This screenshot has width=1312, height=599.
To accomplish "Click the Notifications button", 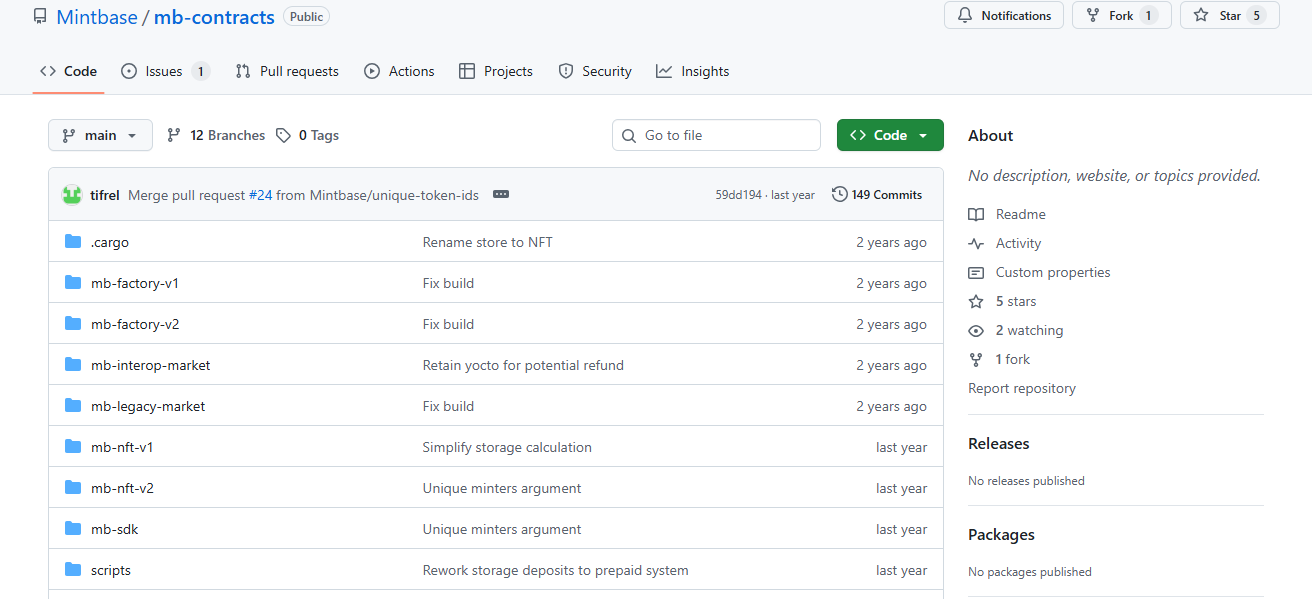I will [1004, 16].
